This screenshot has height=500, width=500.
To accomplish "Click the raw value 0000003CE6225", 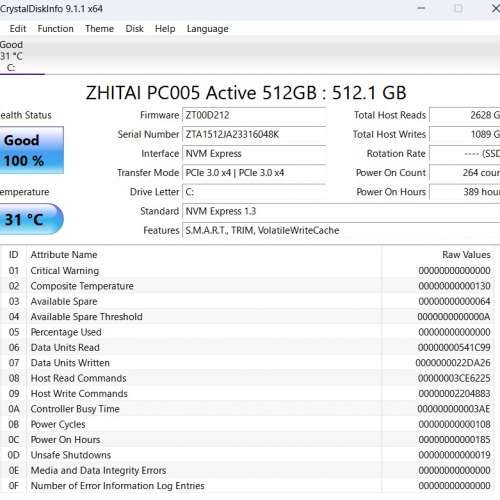I will 454,378.
